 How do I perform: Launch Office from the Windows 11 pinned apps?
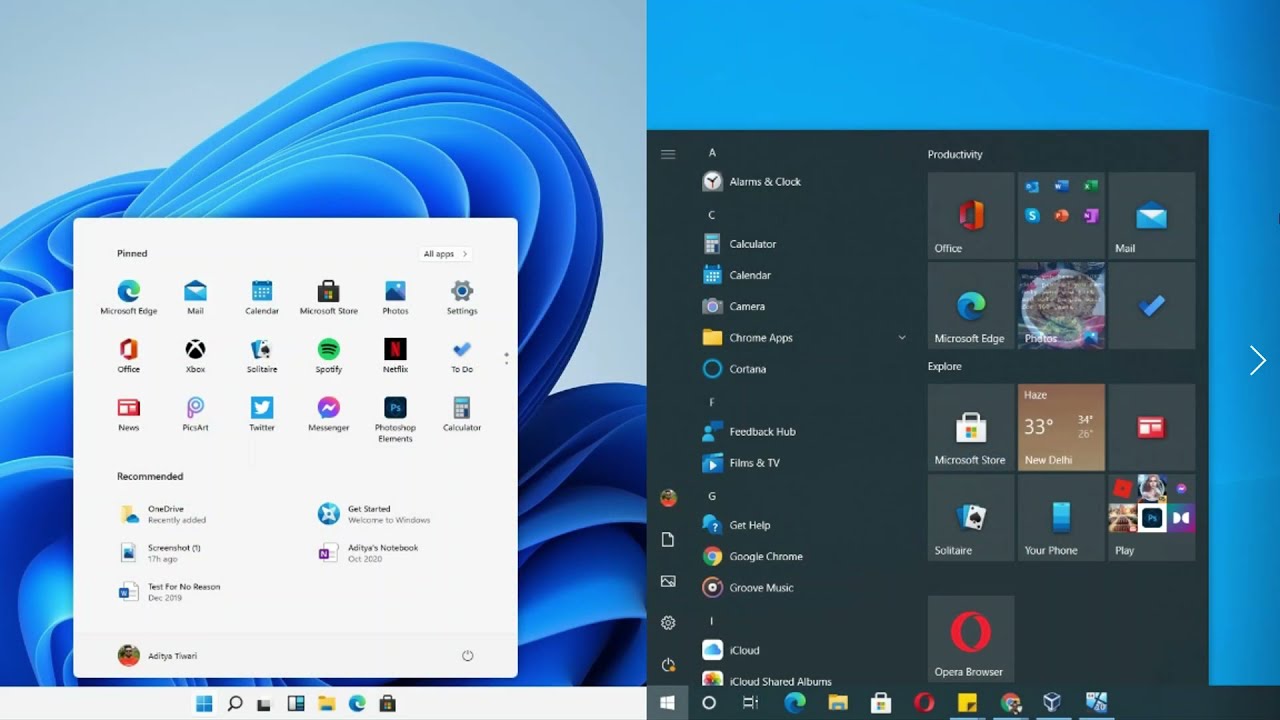click(x=129, y=355)
